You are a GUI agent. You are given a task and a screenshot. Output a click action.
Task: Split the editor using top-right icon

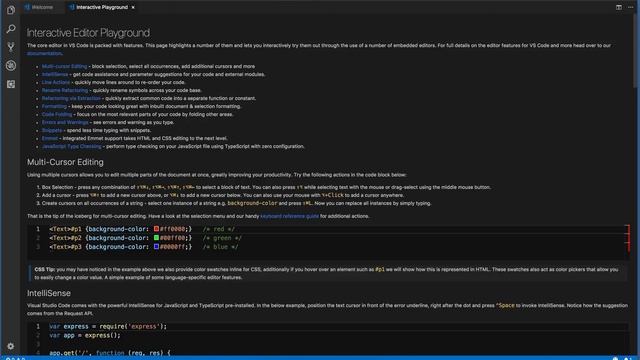click(x=619, y=7)
